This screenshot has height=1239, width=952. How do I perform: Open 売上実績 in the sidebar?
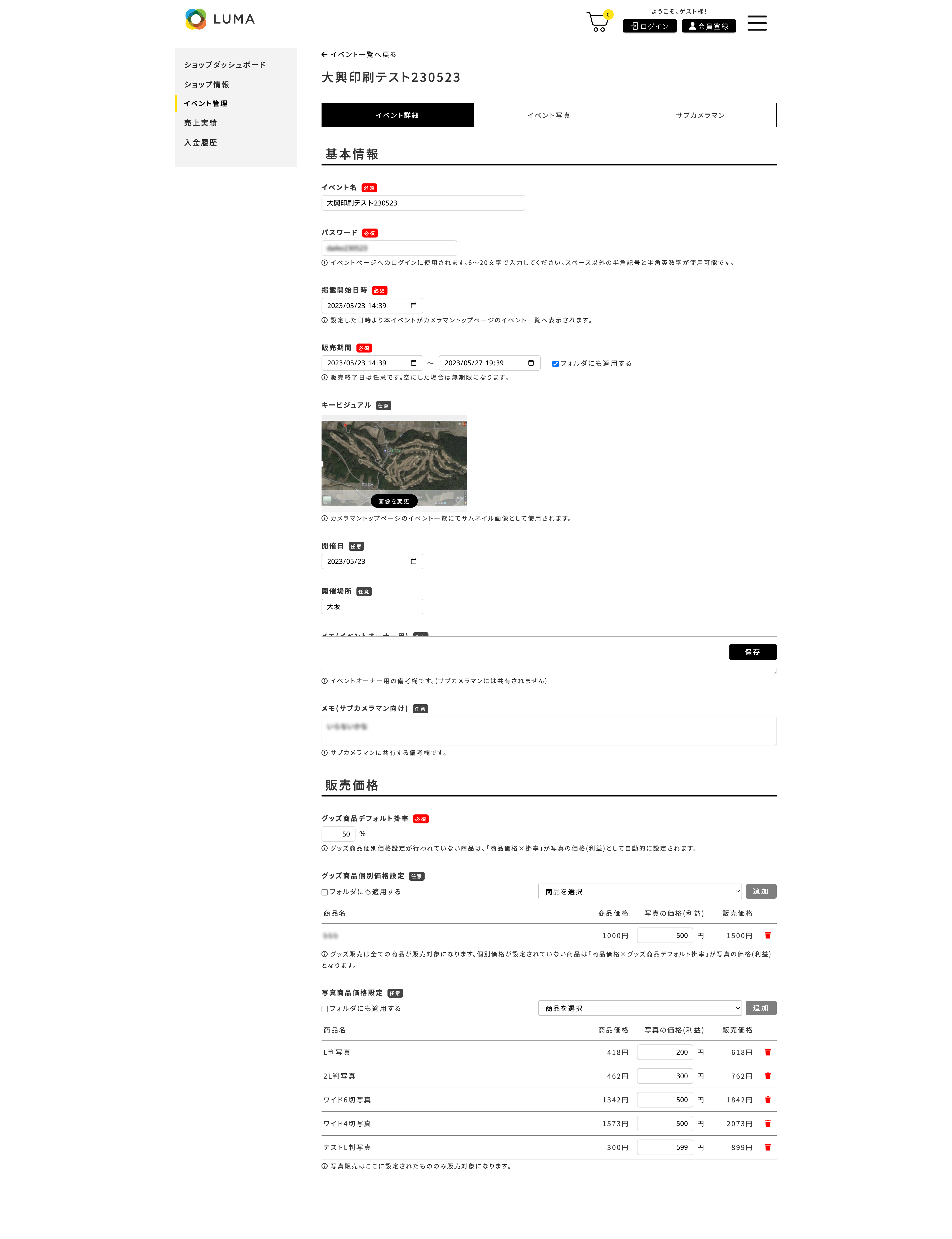pos(200,123)
